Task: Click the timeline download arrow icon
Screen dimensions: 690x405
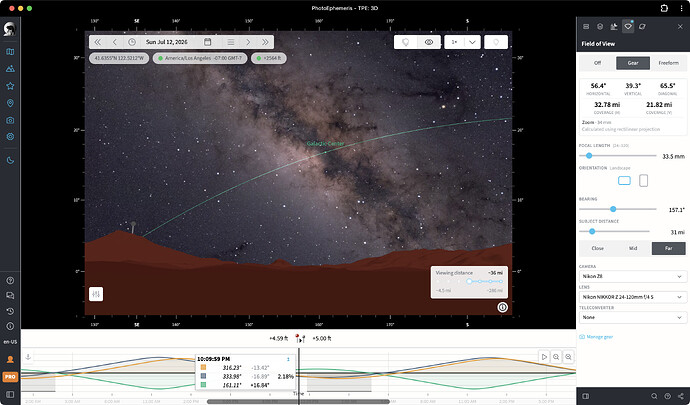Action: point(28,357)
